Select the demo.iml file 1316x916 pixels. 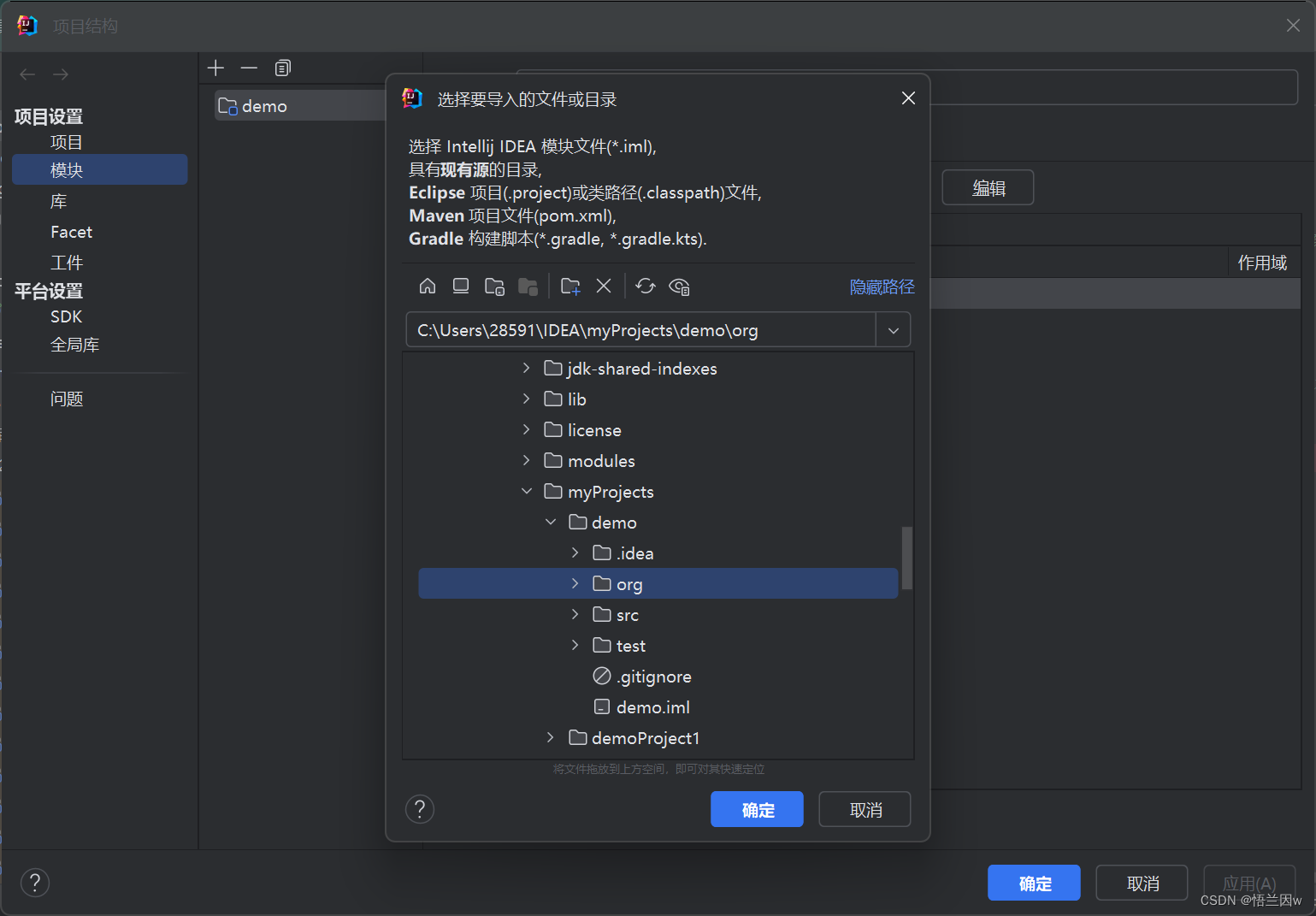(658, 706)
